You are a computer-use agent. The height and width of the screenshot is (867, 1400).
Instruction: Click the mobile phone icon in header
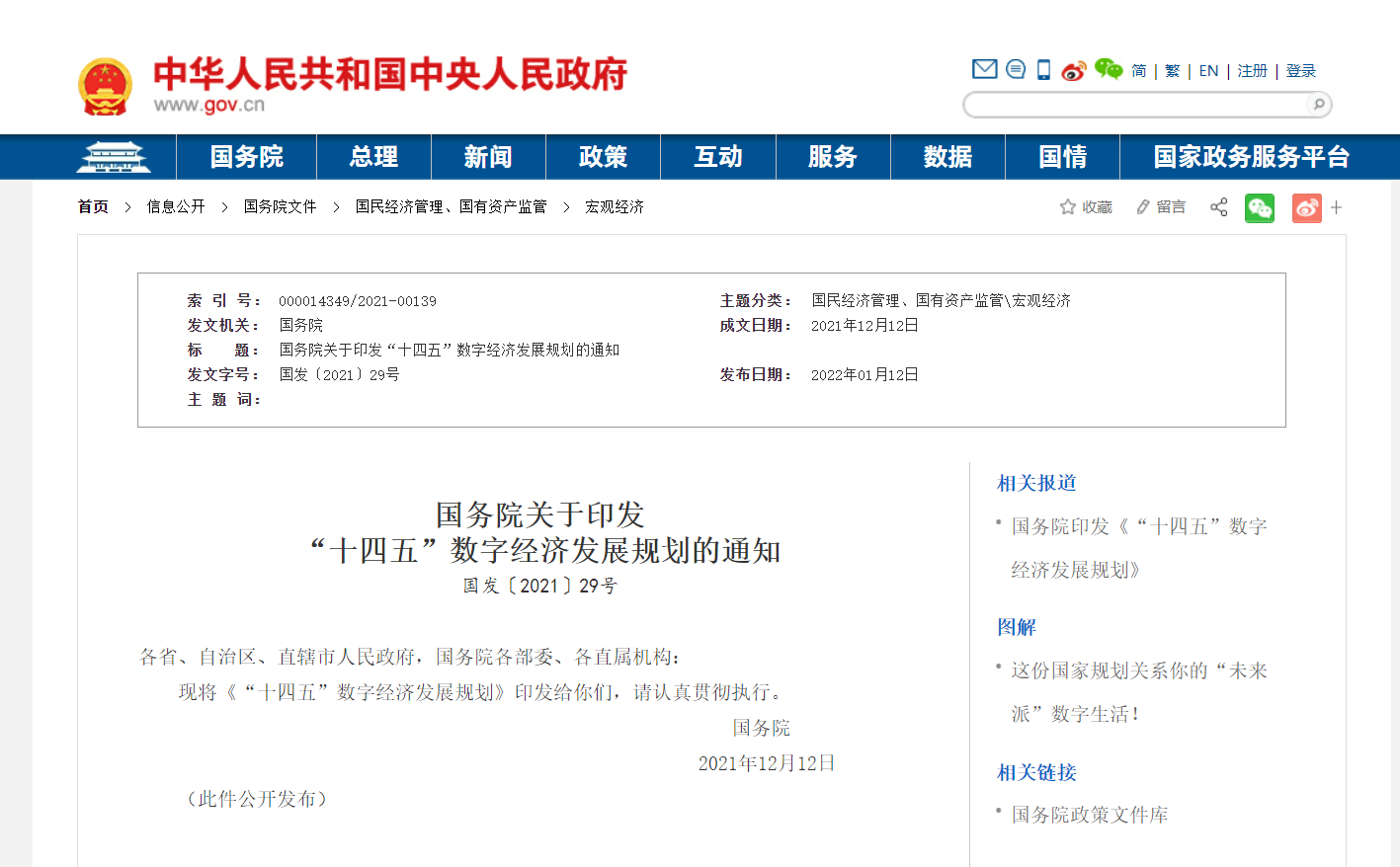pos(1043,69)
